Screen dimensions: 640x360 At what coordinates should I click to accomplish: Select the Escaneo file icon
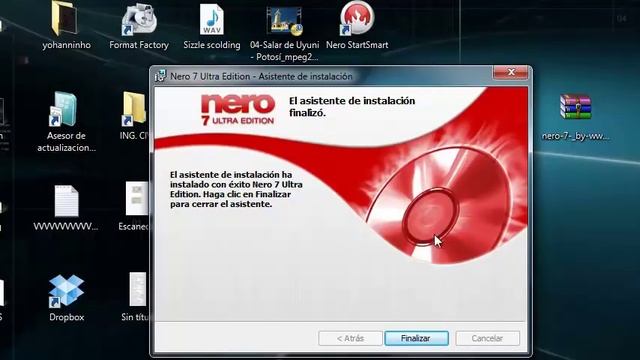coord(137,198)
